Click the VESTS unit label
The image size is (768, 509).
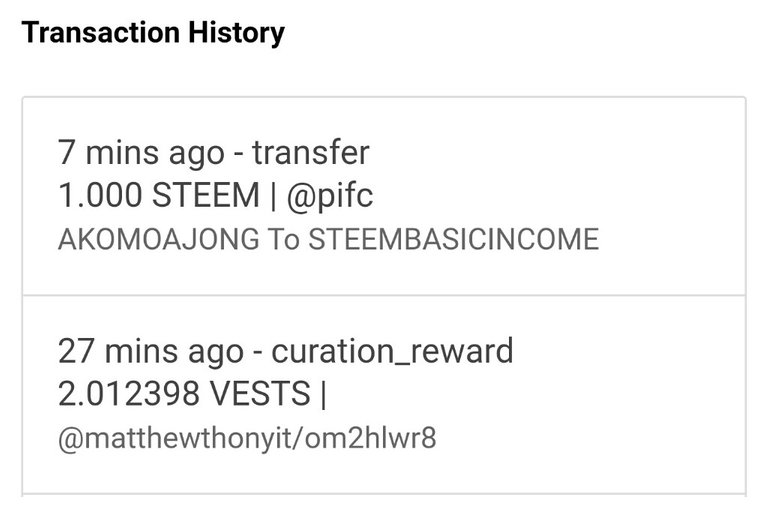[x=260, y=394]
